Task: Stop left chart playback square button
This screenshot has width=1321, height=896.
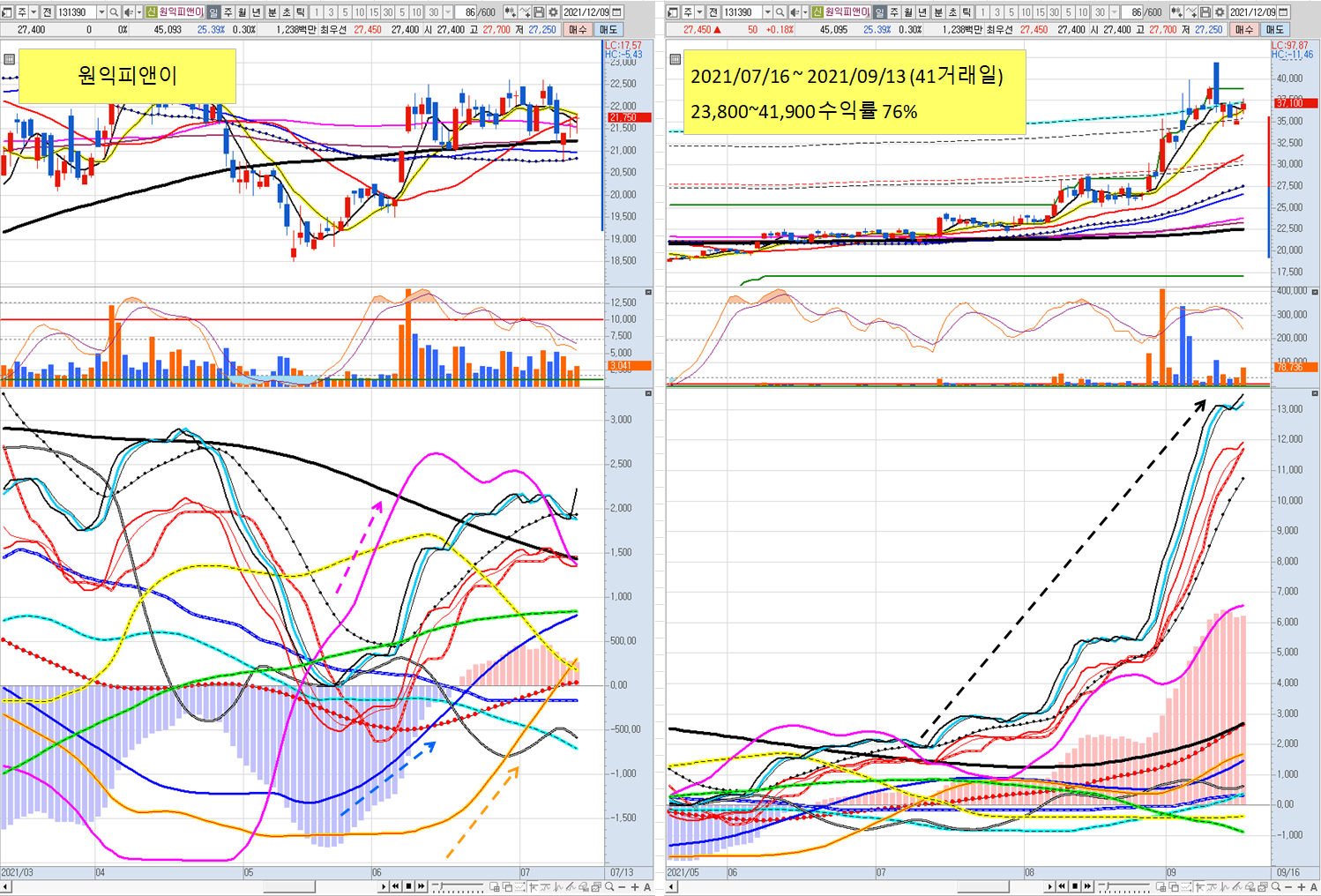Action: [408, 886]
